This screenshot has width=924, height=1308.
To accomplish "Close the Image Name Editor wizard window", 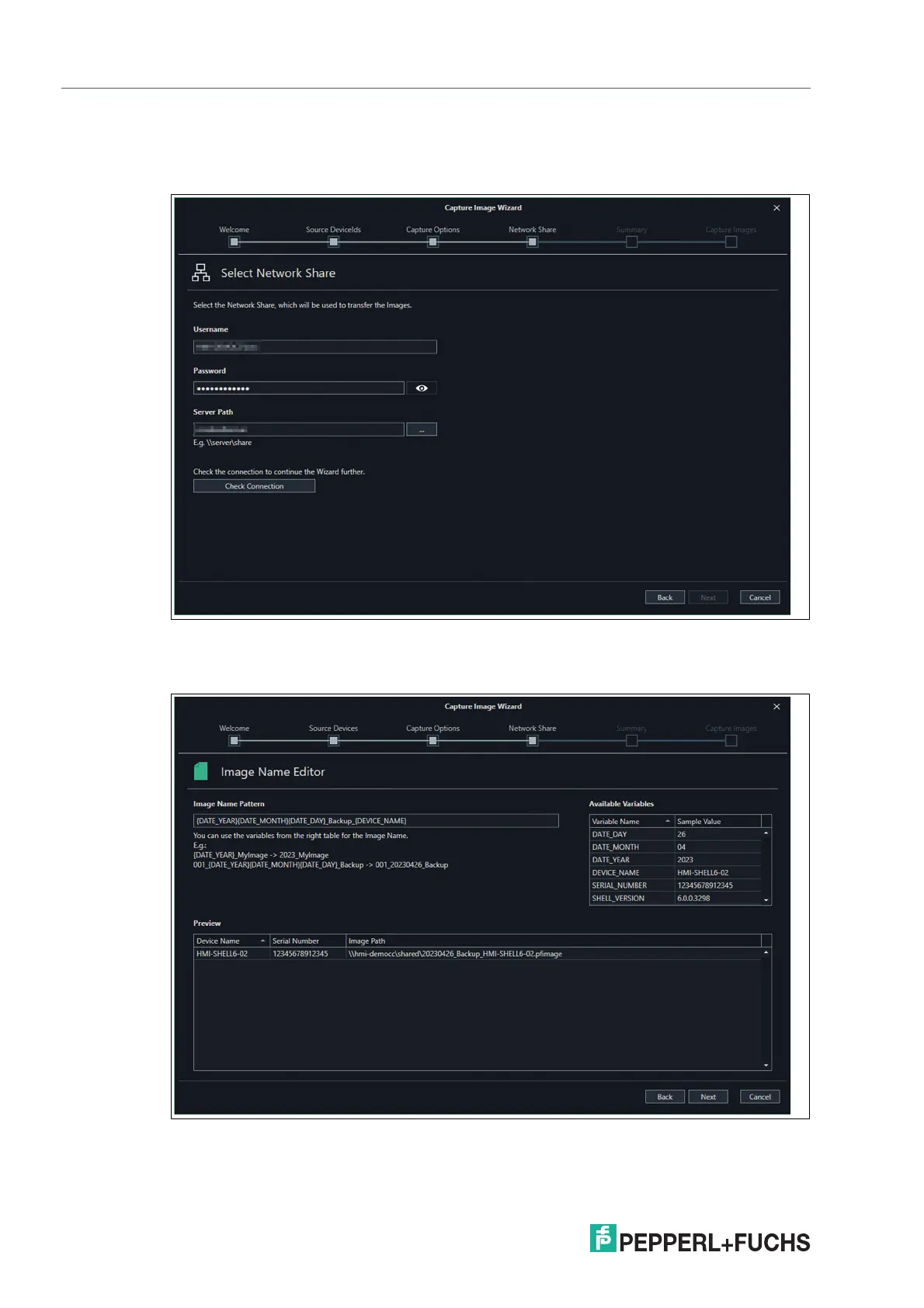I will [776, 707].
